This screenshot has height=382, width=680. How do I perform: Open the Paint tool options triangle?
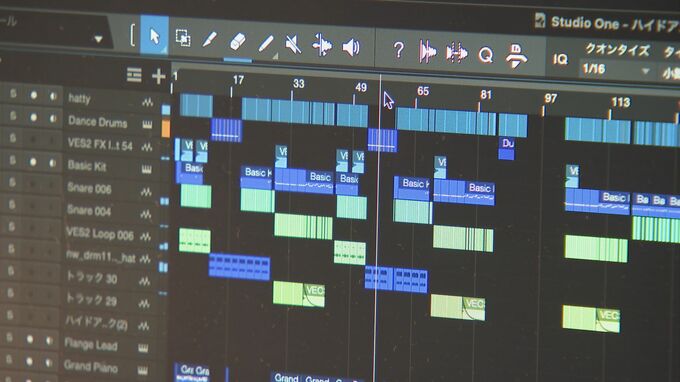coord(275,56)
